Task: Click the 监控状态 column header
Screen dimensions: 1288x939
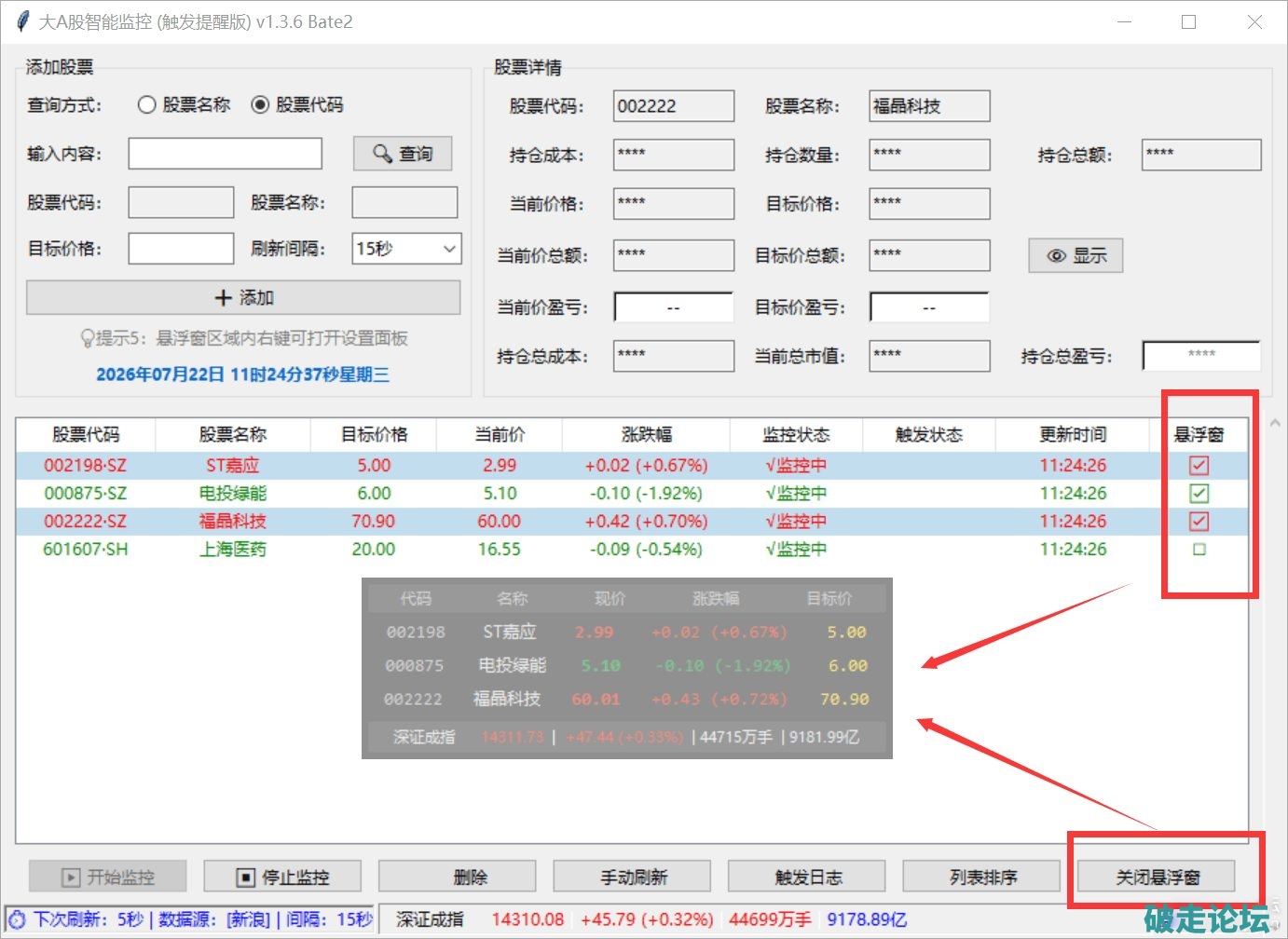Action: [796, 435]
